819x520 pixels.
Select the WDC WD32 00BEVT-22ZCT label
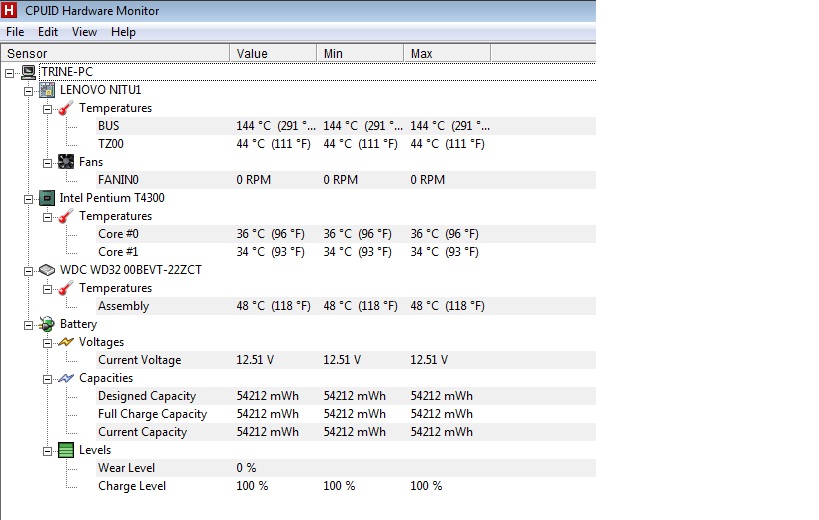[x=131, y=270]
